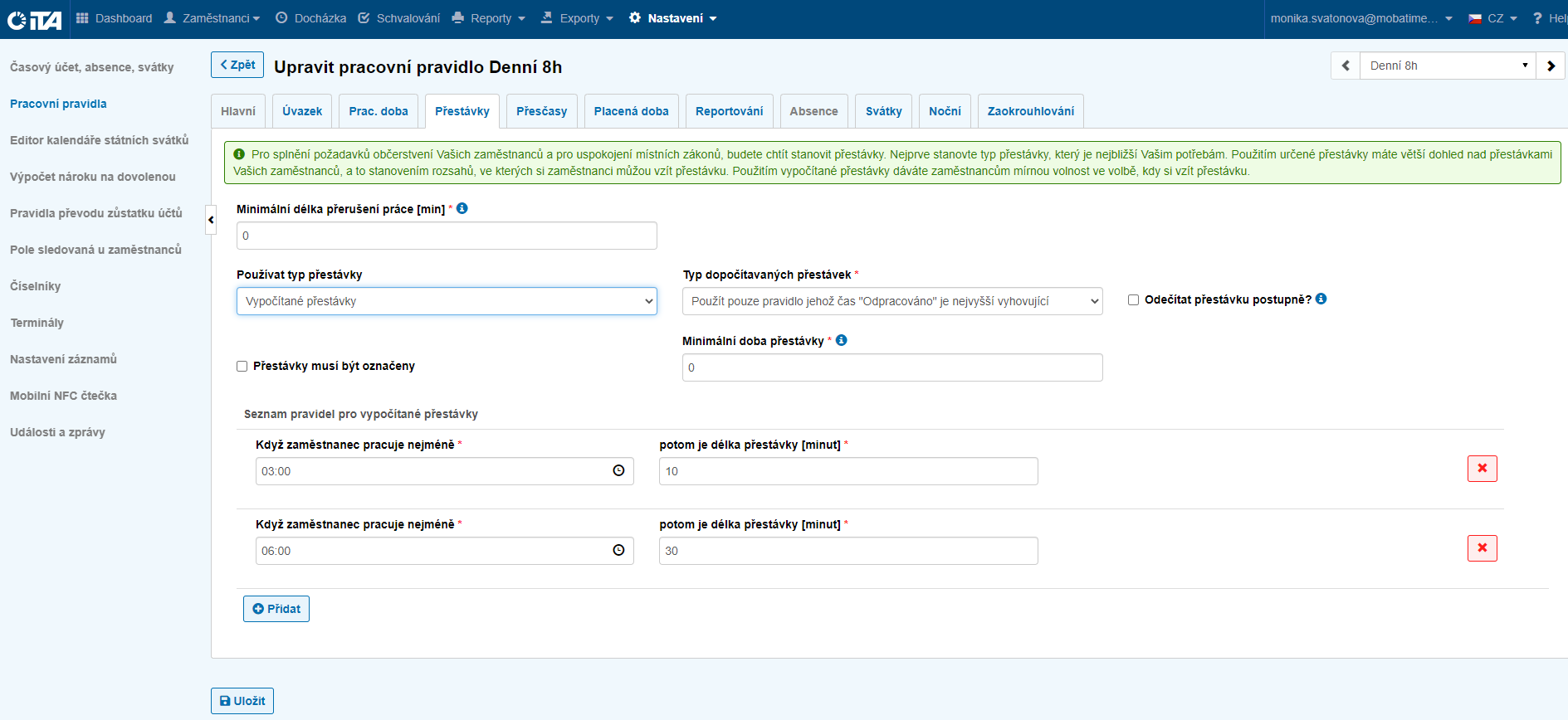Switch to the Přesčasy tab
This screenshot has width=1568, height=720.
(x=541, y=111)
